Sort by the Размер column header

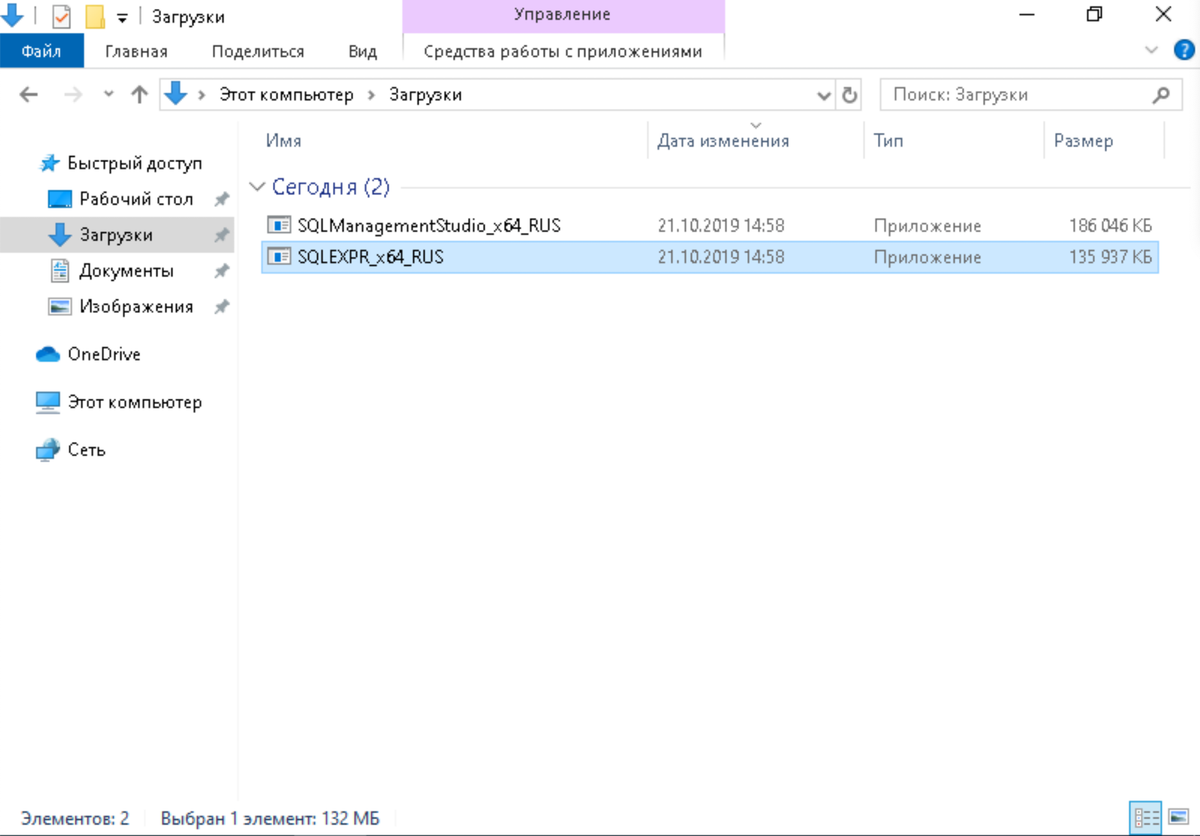[x=1083, y=141]
